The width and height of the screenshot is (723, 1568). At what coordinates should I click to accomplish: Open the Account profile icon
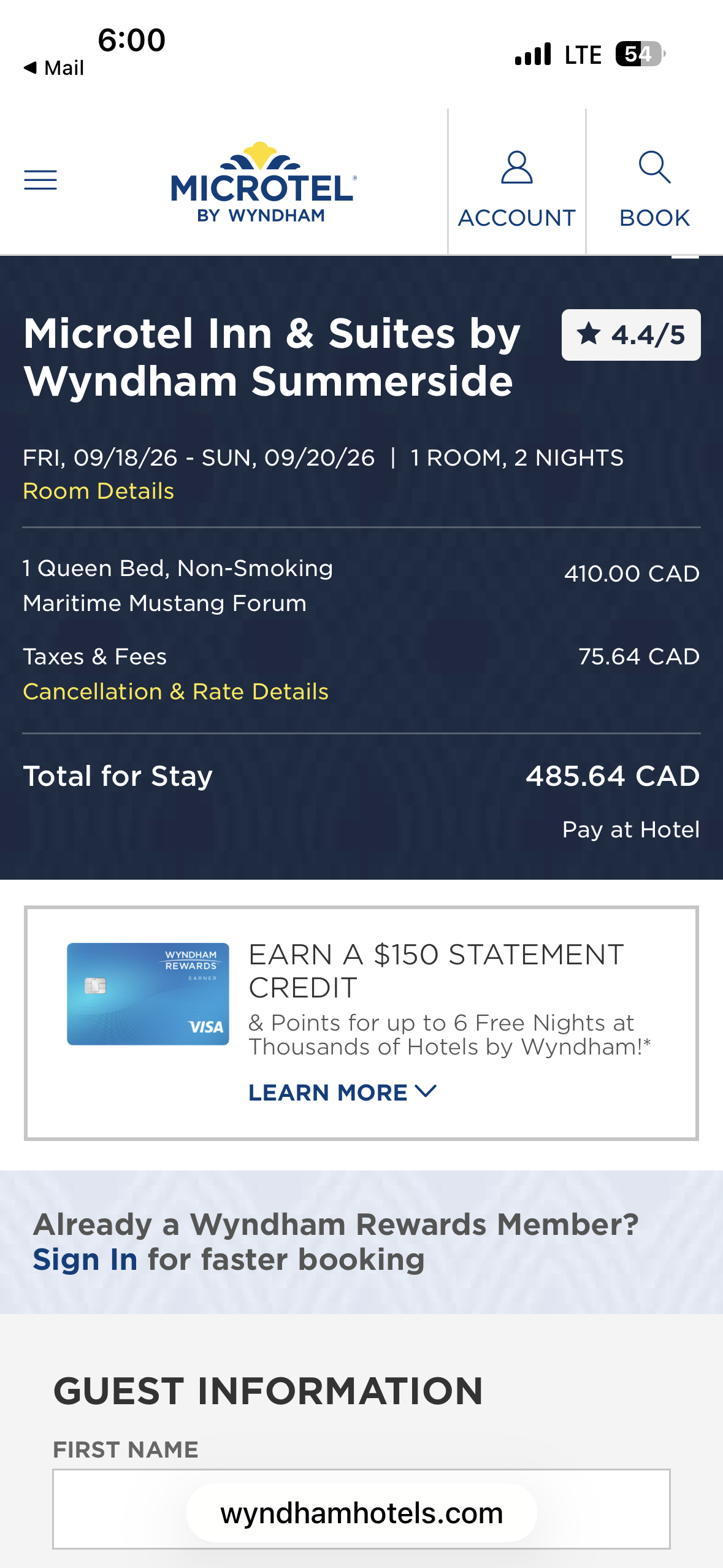516,167
